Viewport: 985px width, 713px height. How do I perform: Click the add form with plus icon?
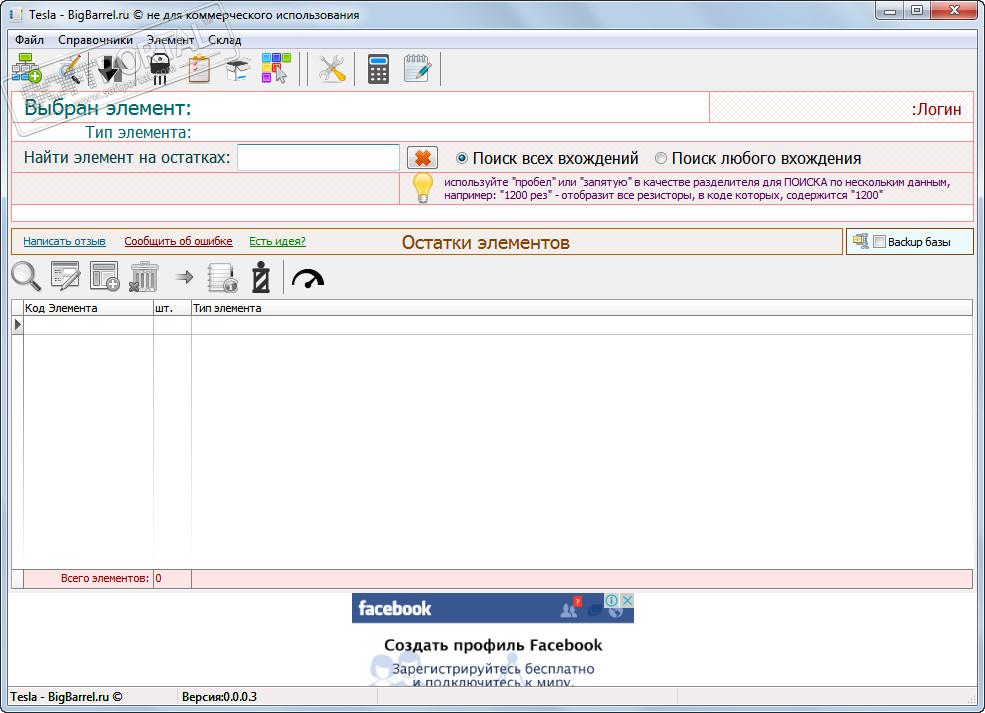pos(104,276)
